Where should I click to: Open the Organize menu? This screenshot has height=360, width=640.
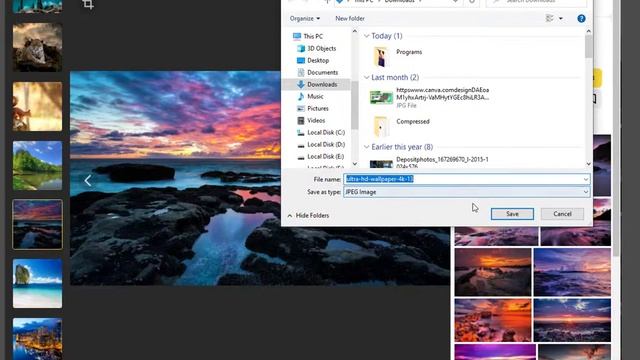pyautogui.click(x=304, y=18)
